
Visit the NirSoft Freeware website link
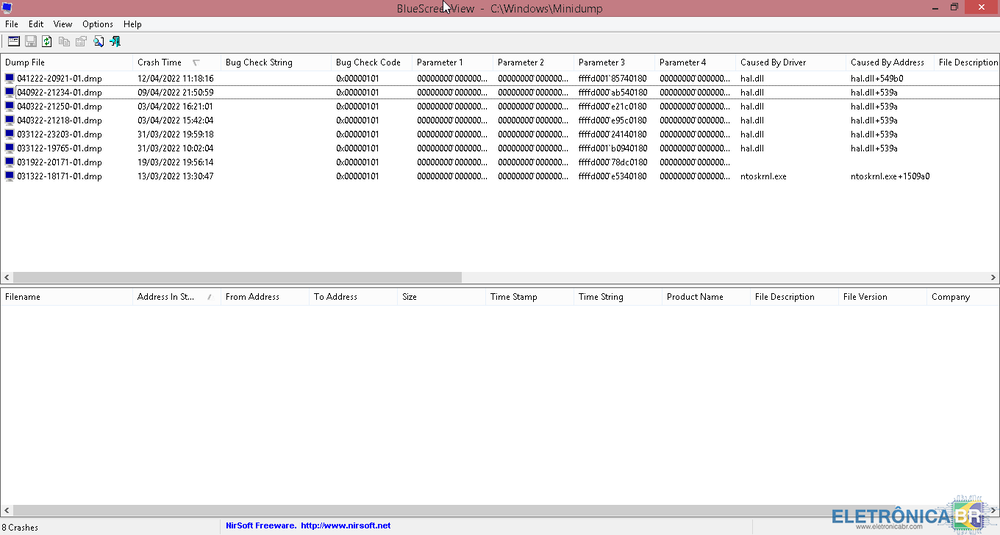click(x=308, y=525)
